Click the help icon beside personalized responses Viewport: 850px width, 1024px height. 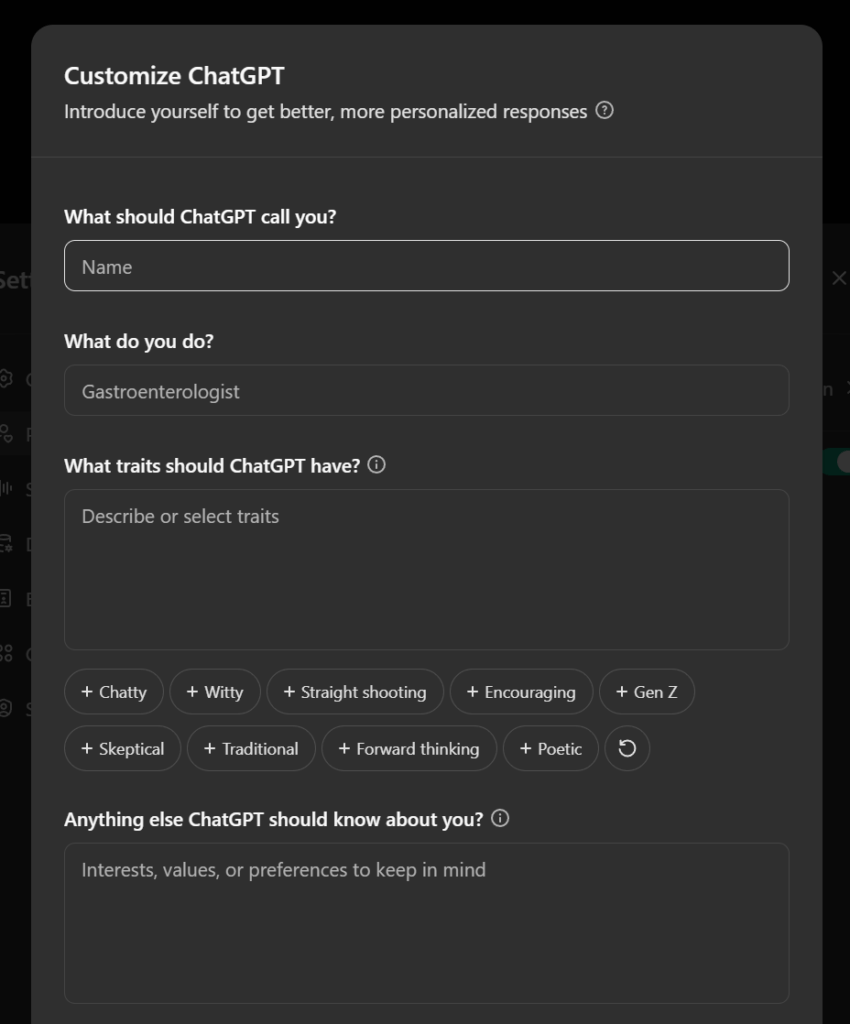tap(604, 111)
